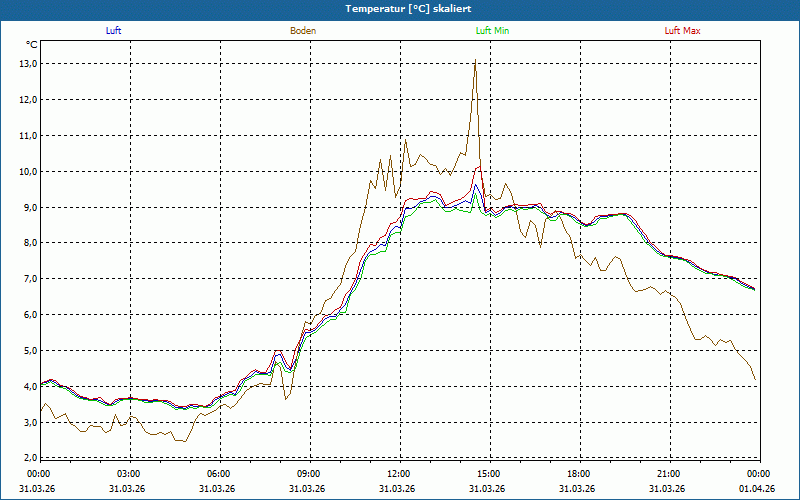Click the 12:00 time axis label

pyautogui.click(x=399, y=474)
